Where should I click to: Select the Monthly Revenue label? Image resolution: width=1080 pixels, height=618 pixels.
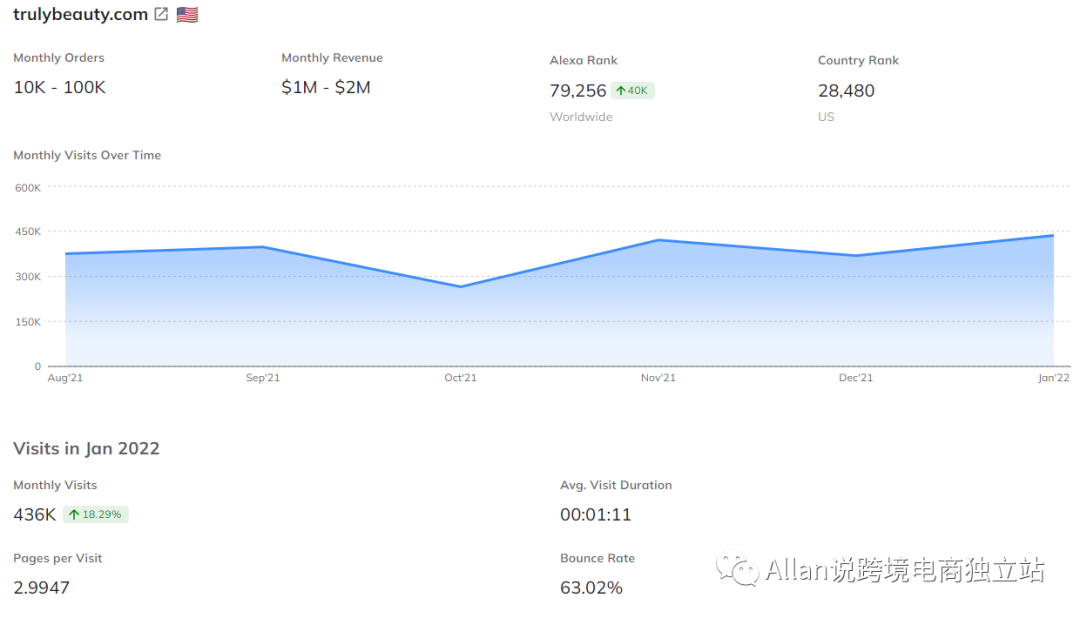click(x=332, y=58)
